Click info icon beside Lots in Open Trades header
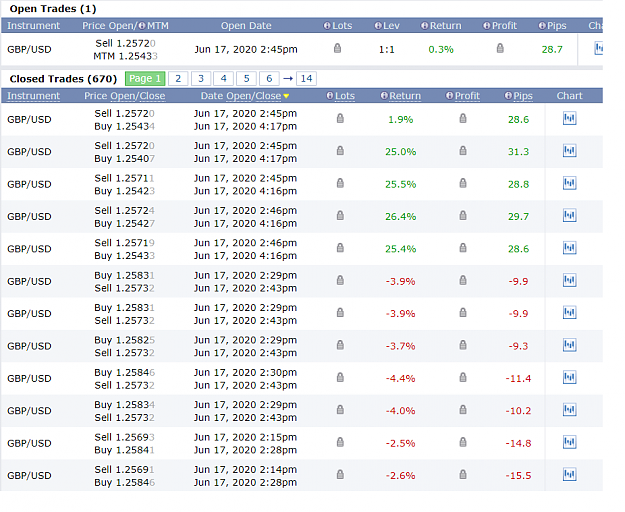 click(x=327, y=26)
